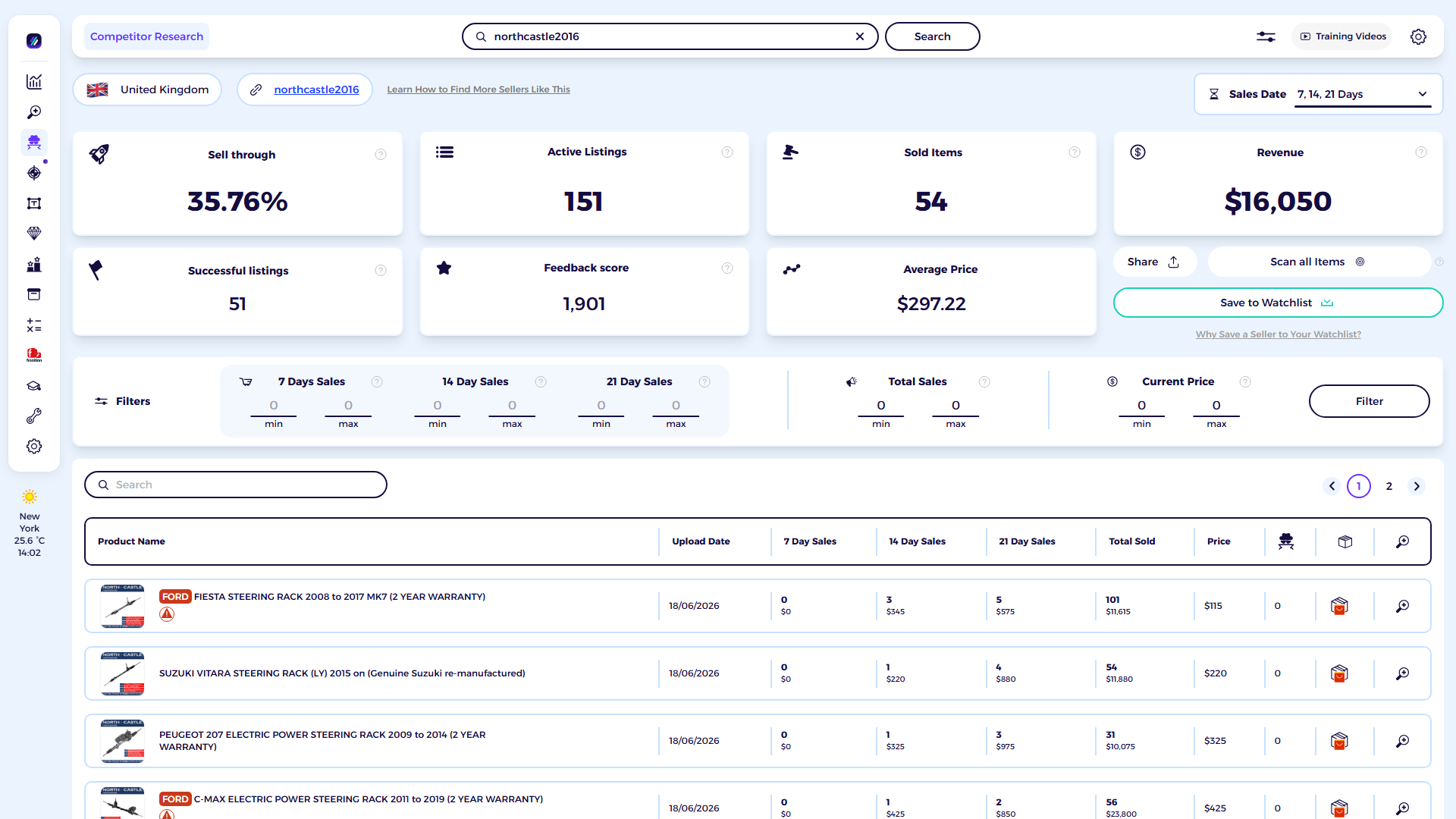
Task: Select page 2 in pagination
Action: (x=1389, y=486)
